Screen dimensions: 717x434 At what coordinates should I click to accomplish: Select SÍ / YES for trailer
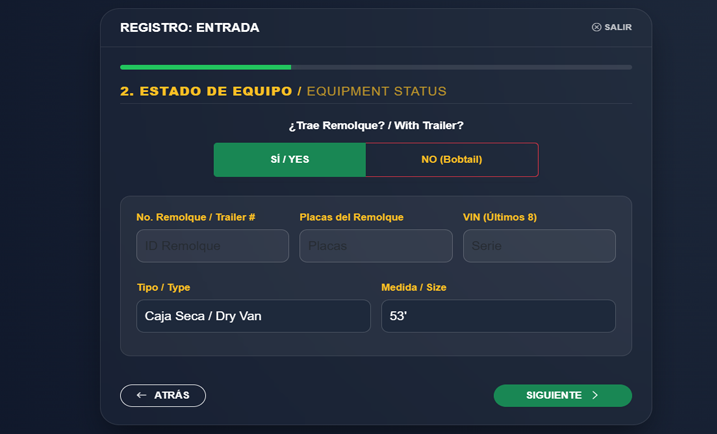290,160
